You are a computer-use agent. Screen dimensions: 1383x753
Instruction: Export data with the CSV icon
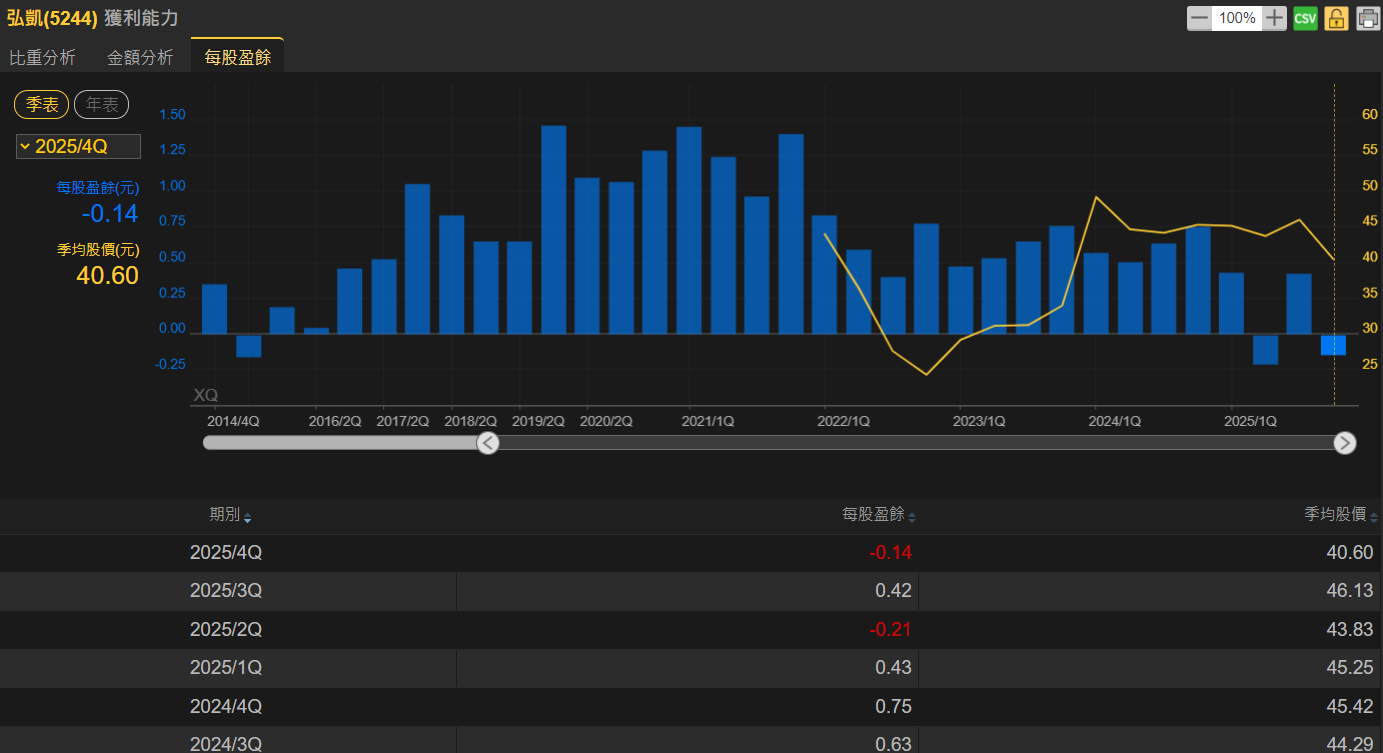[x=1305, y=18]
